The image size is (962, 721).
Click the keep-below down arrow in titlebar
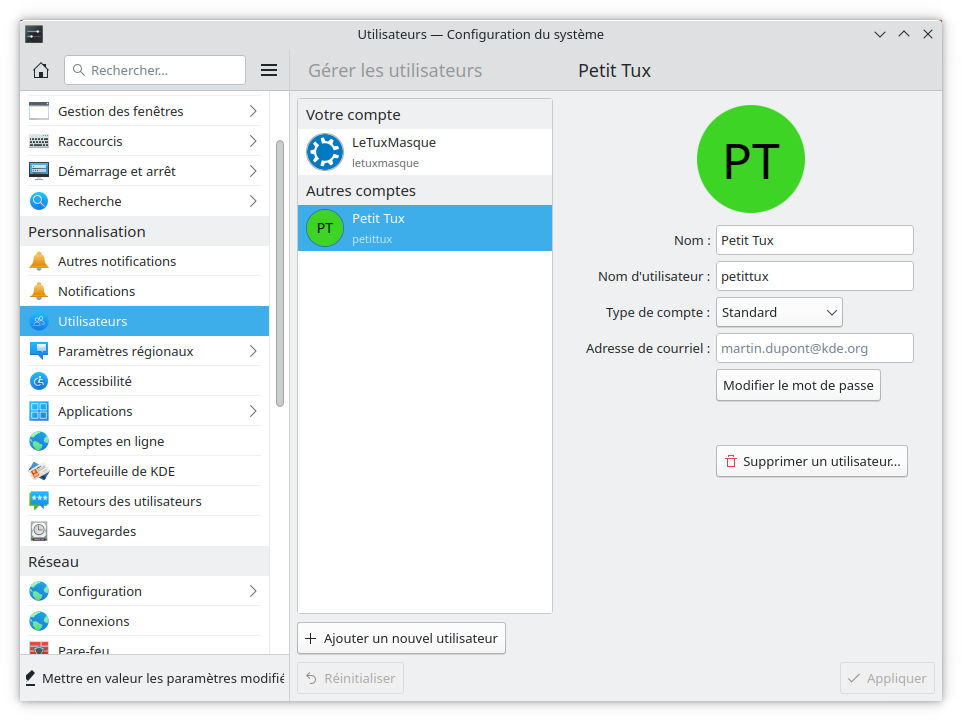click(880, 34)
